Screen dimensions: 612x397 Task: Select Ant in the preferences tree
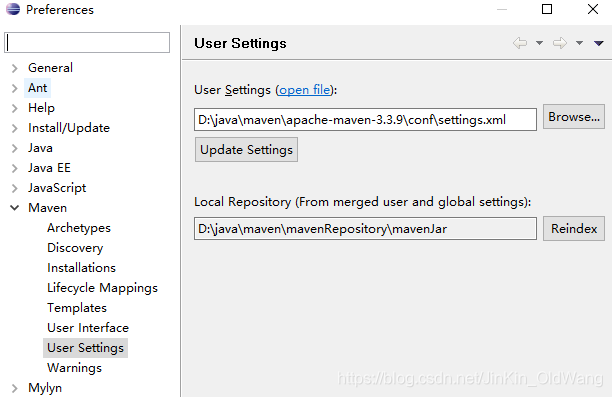tap(37, 88)
